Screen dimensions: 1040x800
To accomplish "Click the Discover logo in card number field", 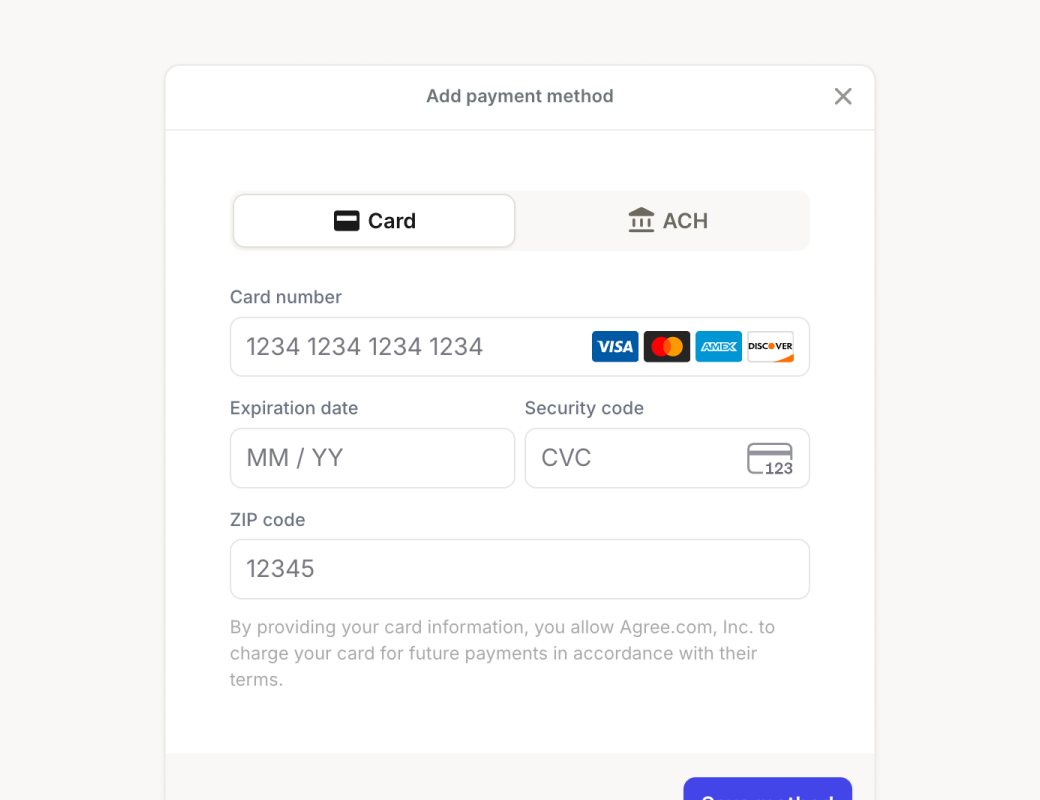I will (770, 347).
